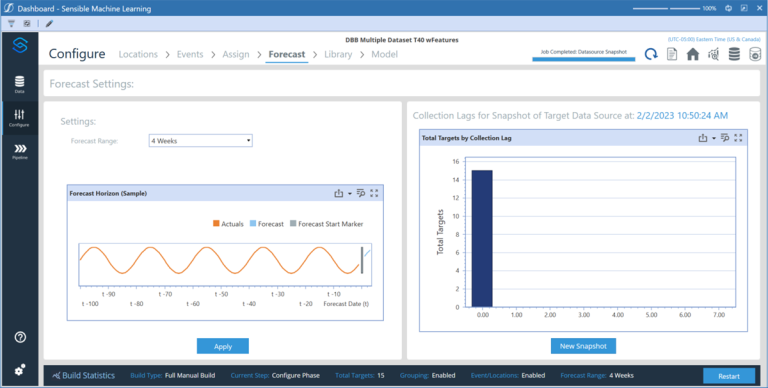Export the Forecast Horizon chart
768x388 pixels.
(338, 194)
